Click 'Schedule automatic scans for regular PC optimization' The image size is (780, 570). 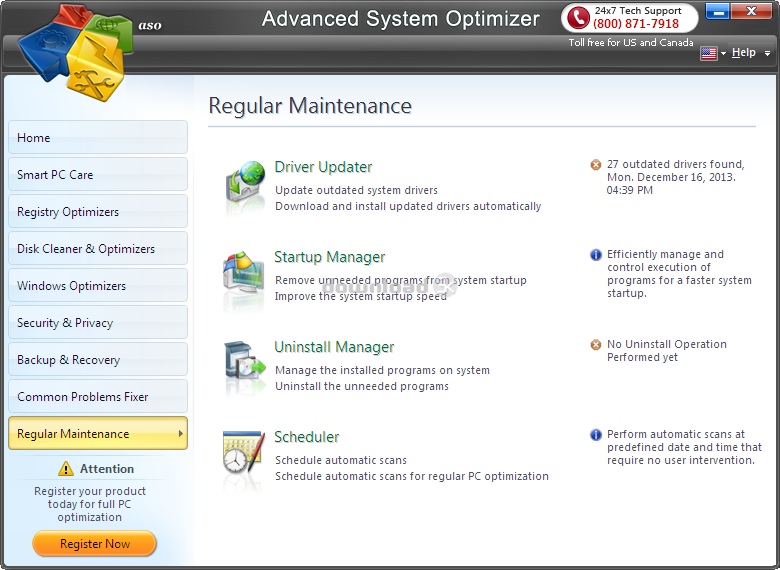(x=412, y=476)
